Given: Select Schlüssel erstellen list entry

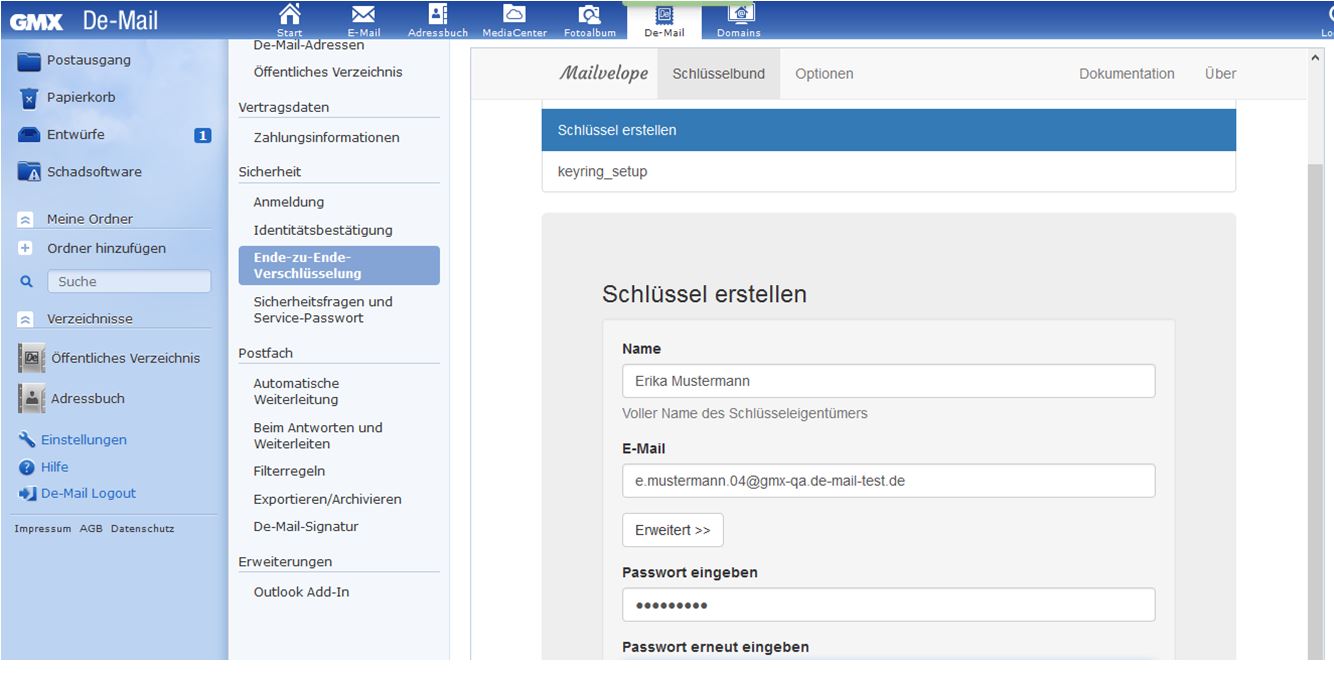Looking at the screenshot, I should point(889,130).
